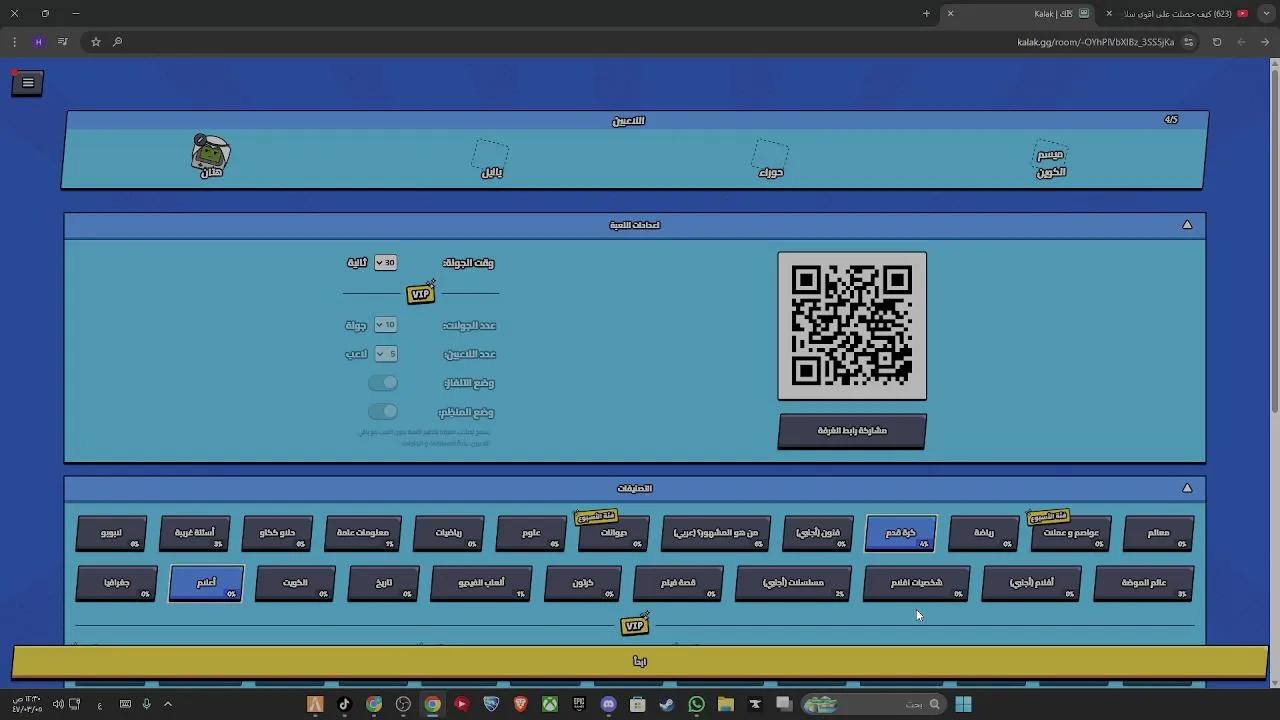1280x720 pixels.
Task: Click the active Chrome icon in the taskbar
Action: coord(432,704)
